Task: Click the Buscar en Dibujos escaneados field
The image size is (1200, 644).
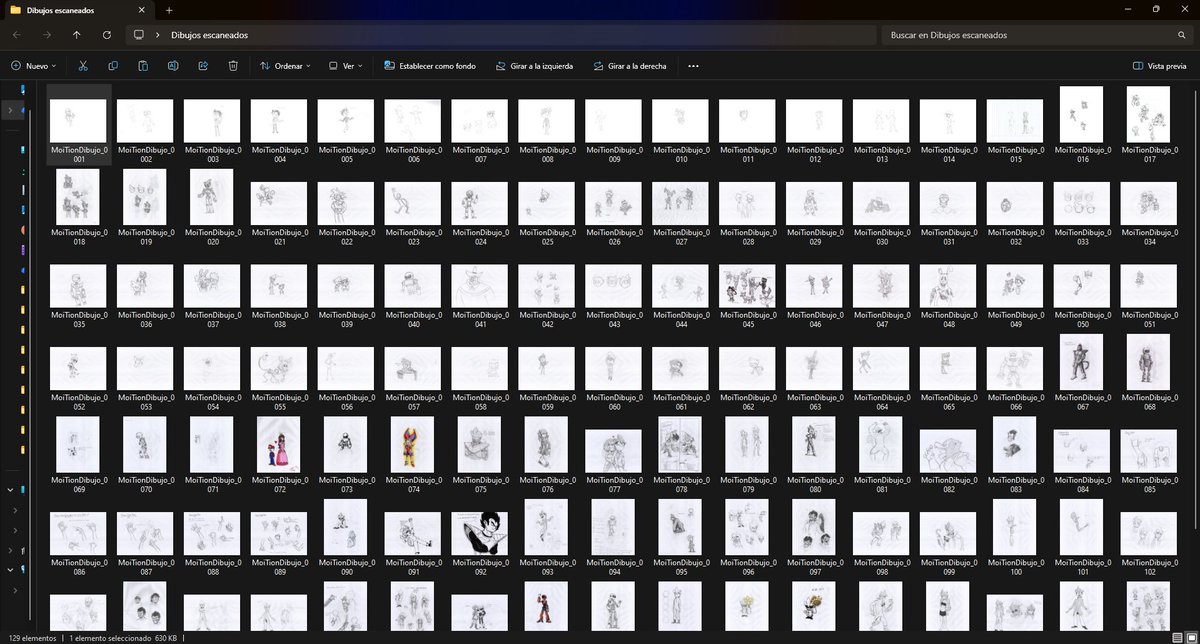Action: [1035, 35]
